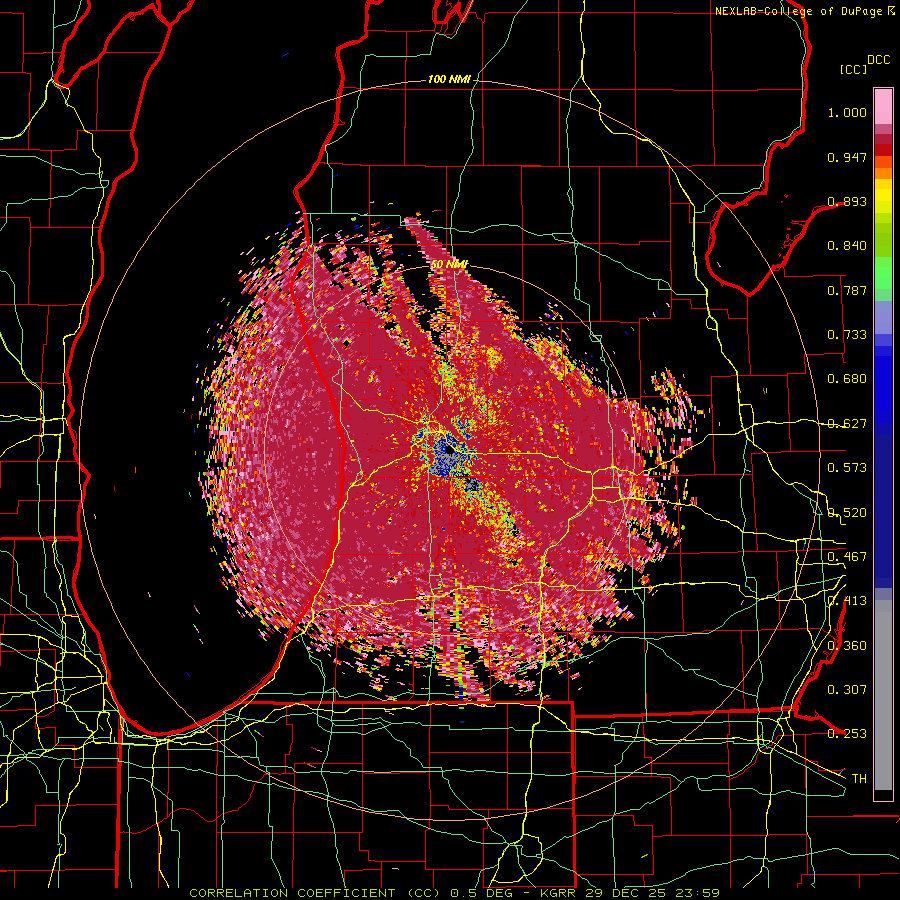Select the 0.893 scale value
Viewport: 900px width, 900px height.
click(847, 201)
